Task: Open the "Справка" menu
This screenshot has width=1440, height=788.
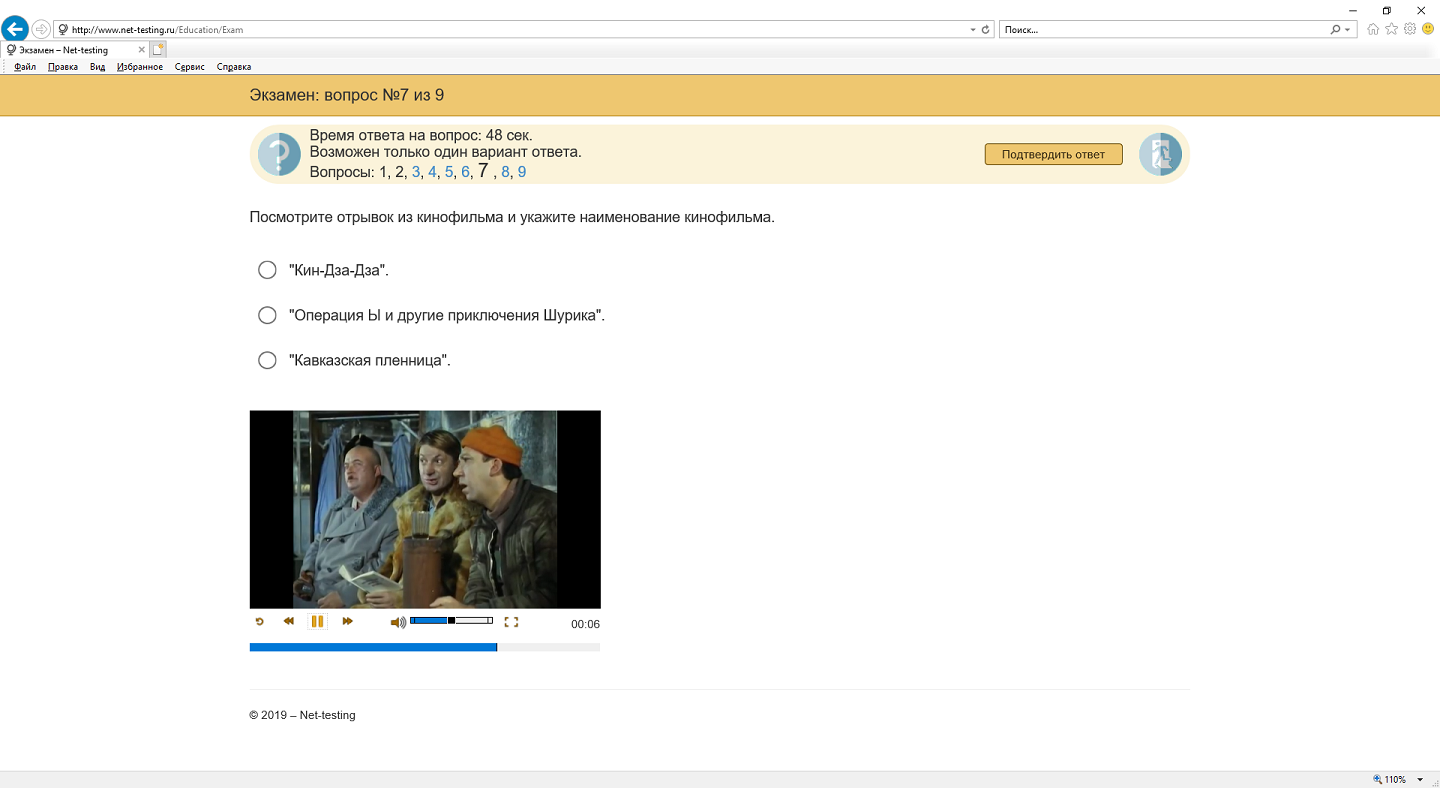Action: coord(234,67)
